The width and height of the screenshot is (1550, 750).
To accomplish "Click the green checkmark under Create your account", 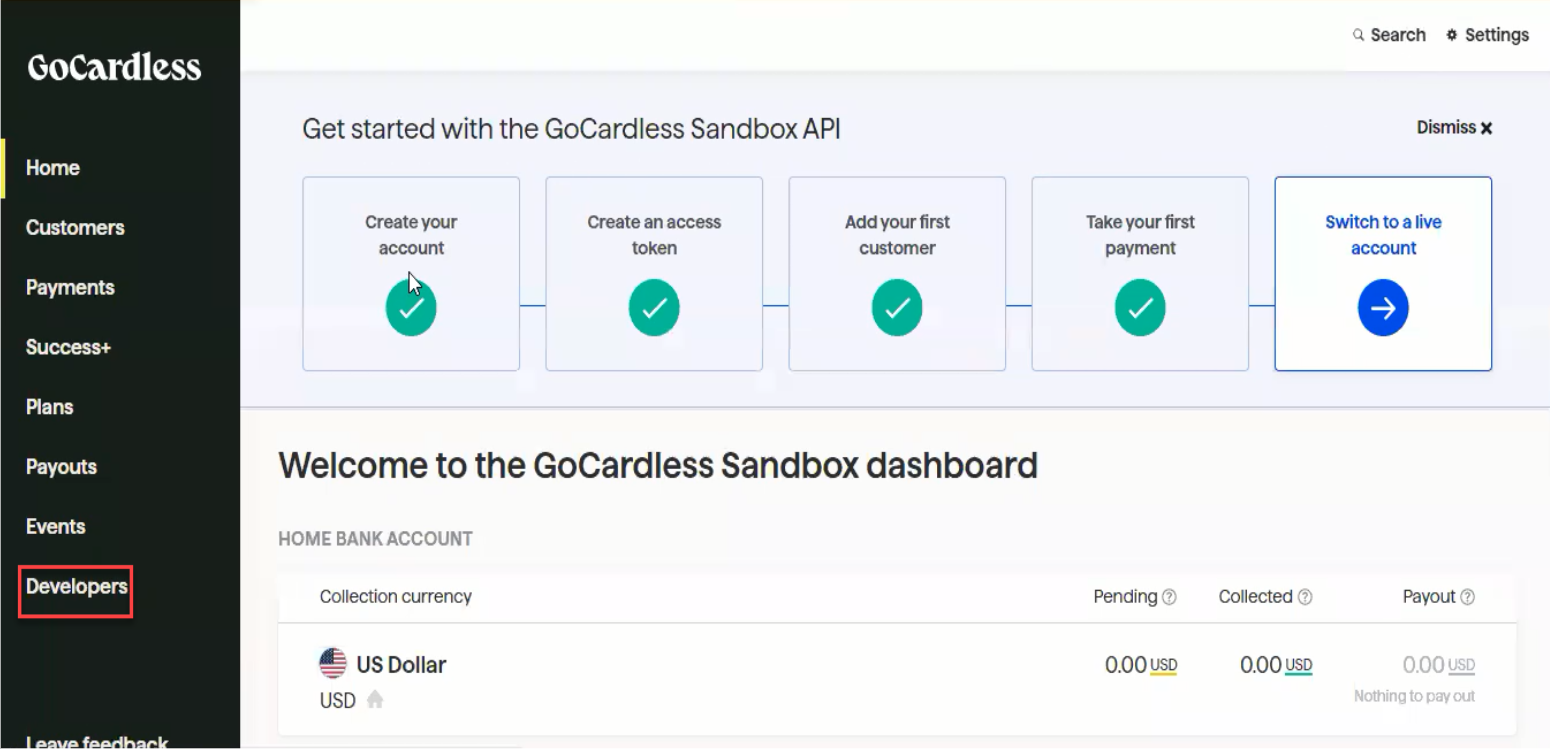I will (x=411, y=309).
